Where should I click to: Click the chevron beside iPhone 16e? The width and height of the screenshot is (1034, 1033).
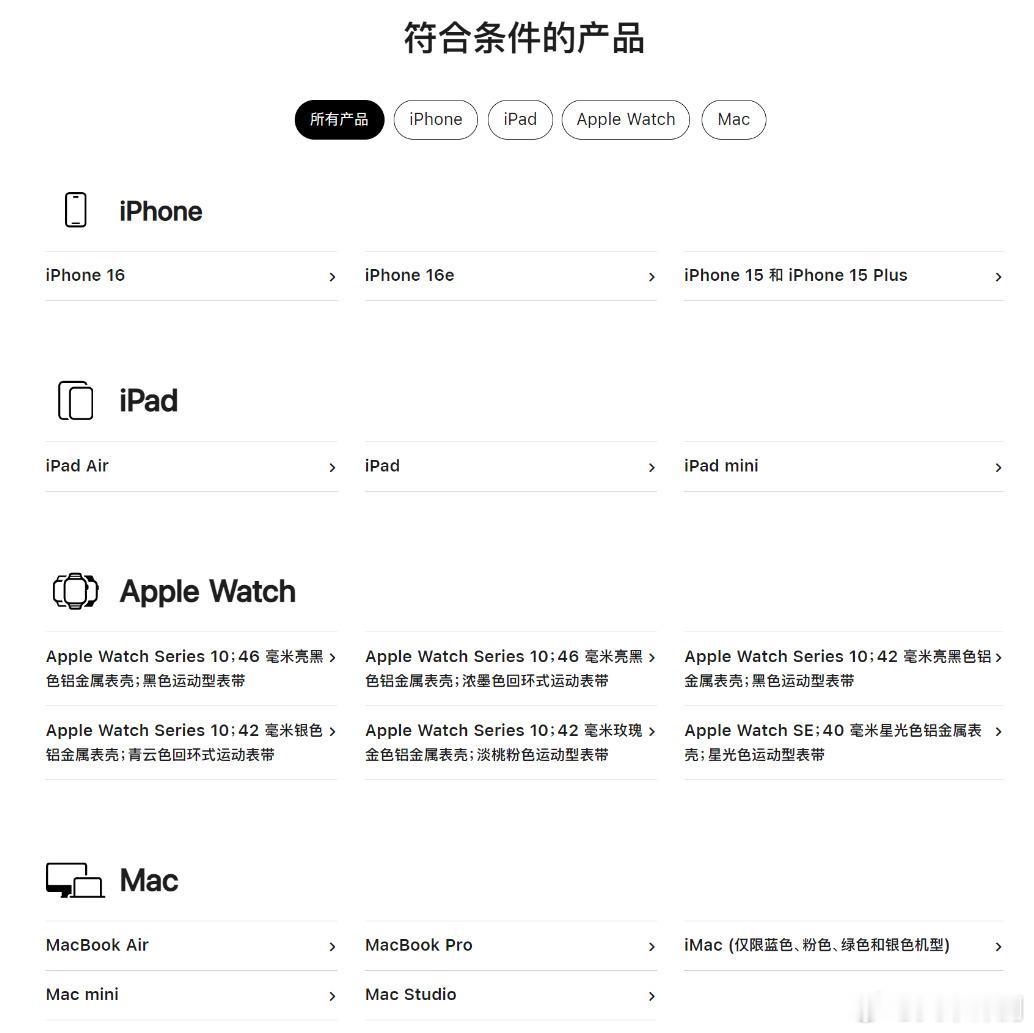(652, 277)
